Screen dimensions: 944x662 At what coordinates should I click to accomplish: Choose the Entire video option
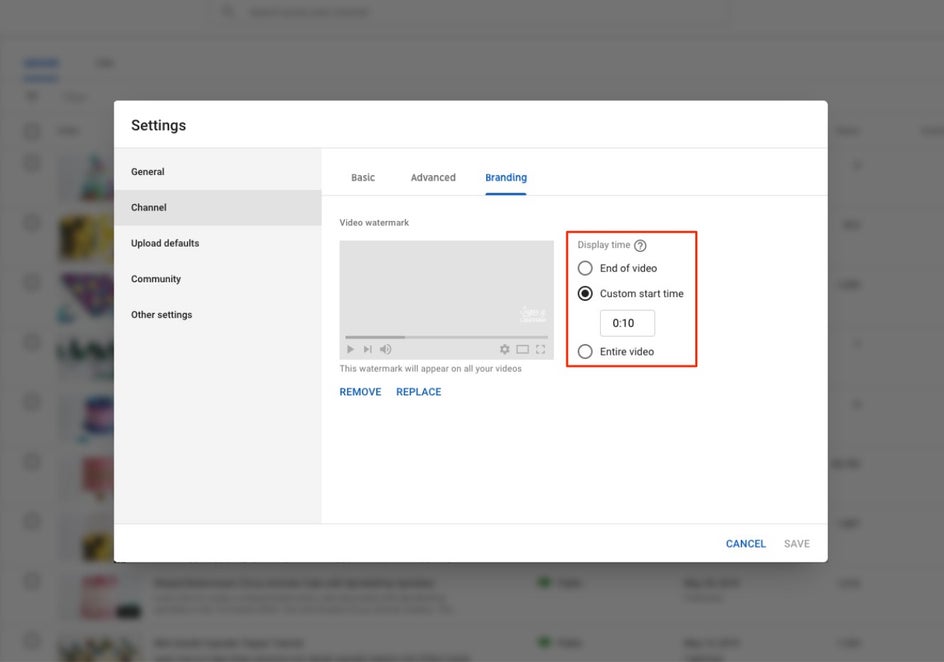coord(585,351)
